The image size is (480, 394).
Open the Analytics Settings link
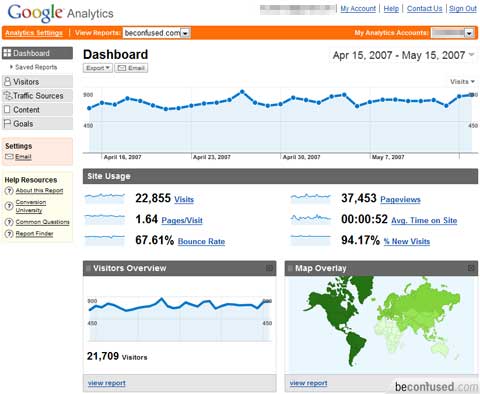pos(34,33)
